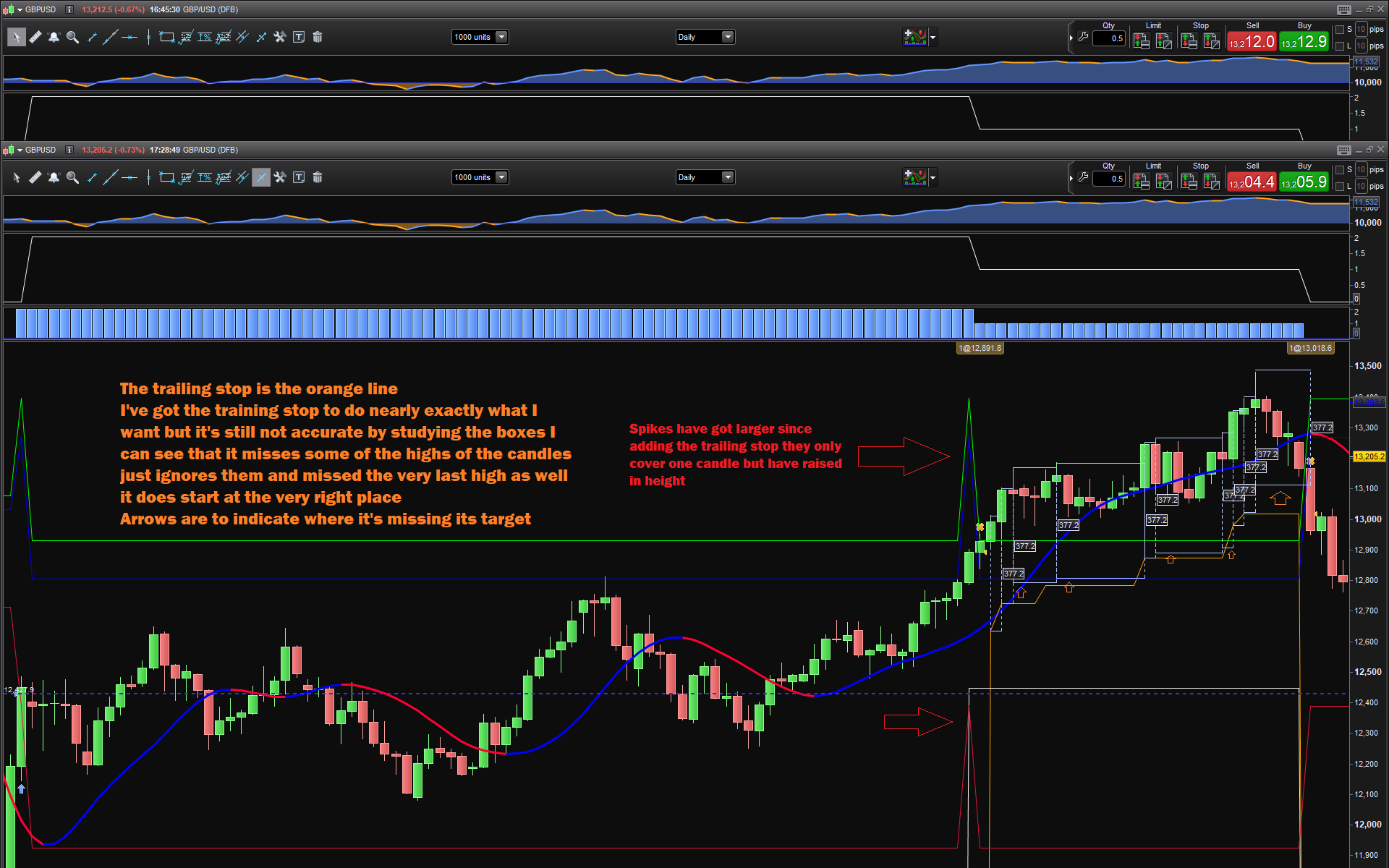Expand the add-indicator dropdown arrow in upper chart
Screen dimensions: 1389x868
coord(933,37)
